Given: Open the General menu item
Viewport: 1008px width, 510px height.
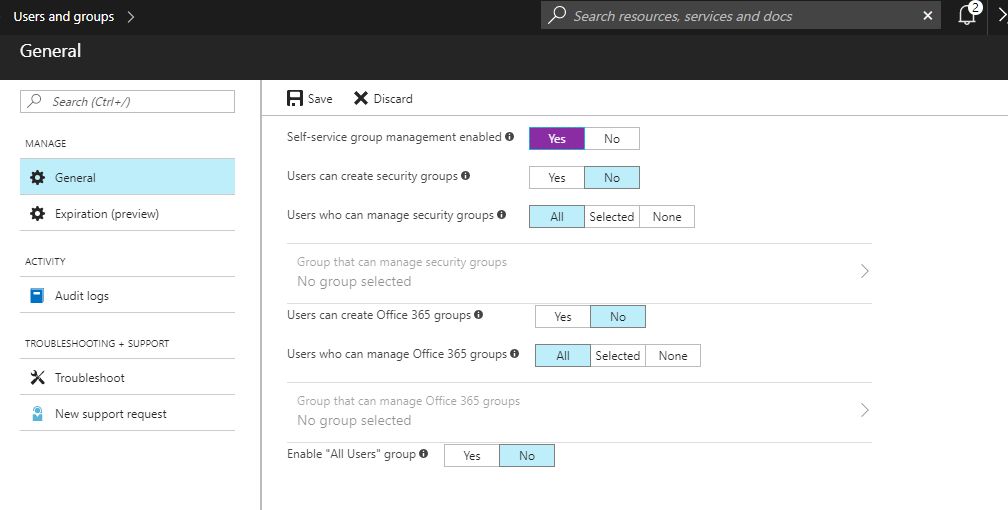Looking at the screenshot, I should pos(127,177).
